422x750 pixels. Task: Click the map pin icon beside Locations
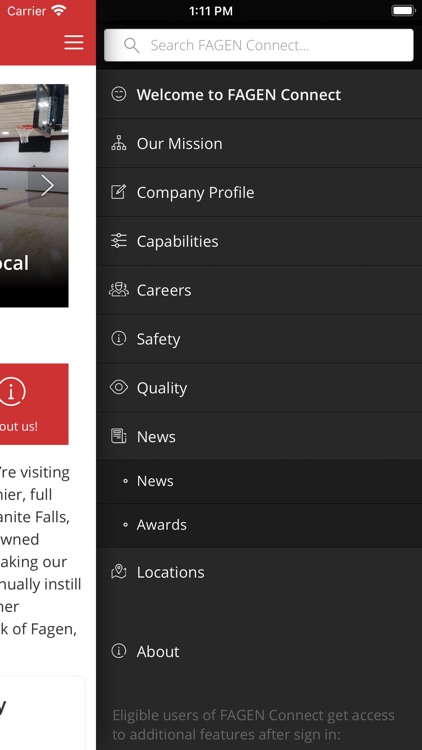pyautogui.click(x=118, y=572)
